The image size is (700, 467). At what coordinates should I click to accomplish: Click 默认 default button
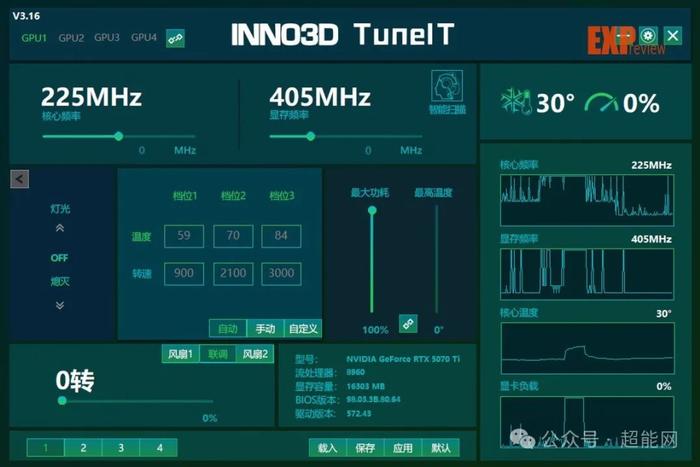pyautogui.click(x=441, y=448)
